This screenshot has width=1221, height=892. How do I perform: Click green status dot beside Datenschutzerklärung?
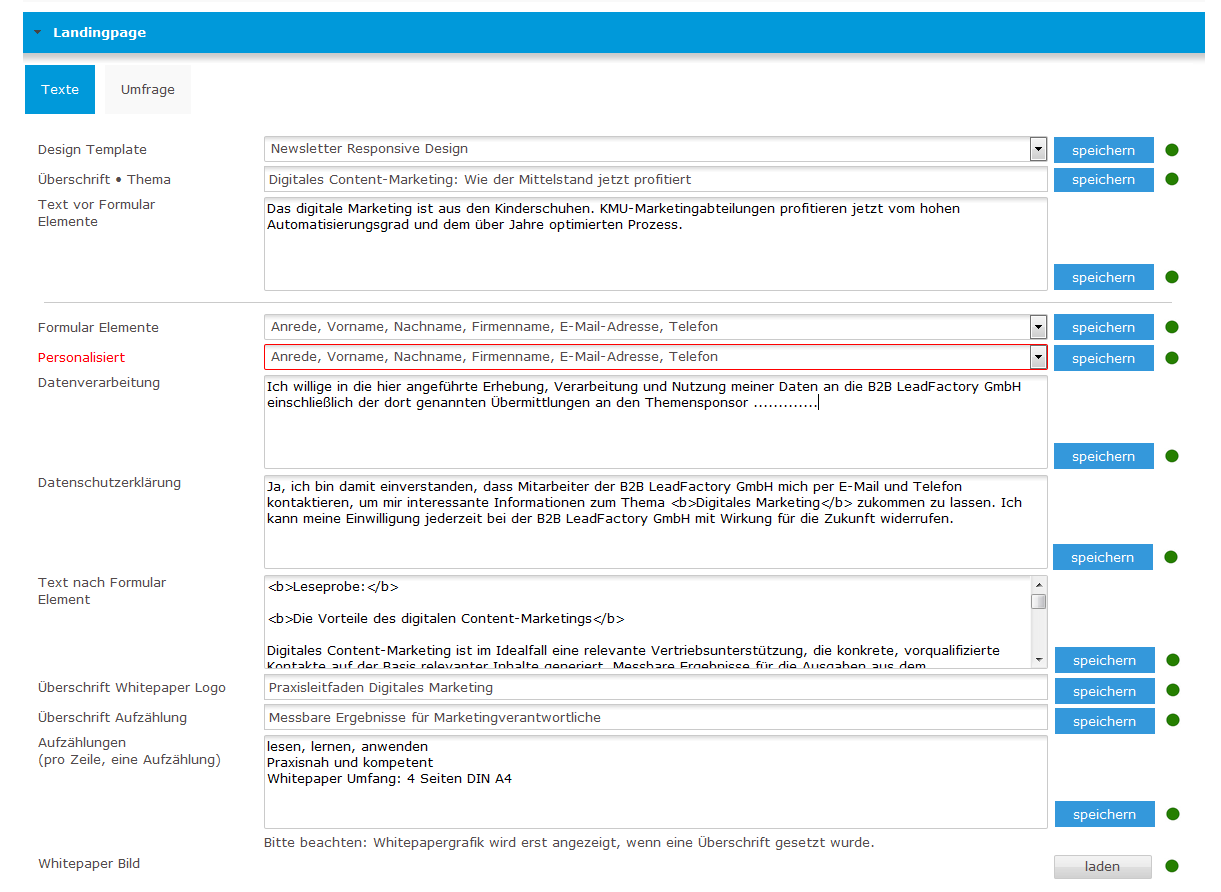pyautogui.click(x=1172, y=557)
